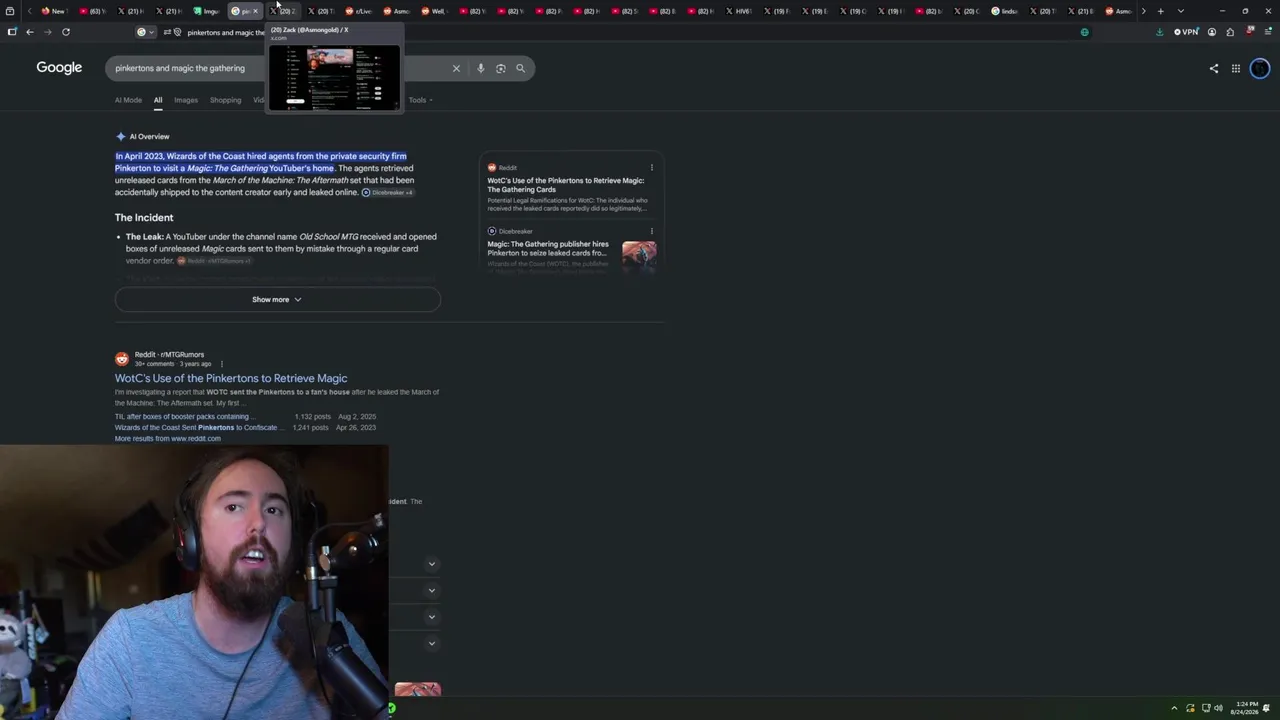1280x720 pixels.
Task: Open search engine selector dropdown in address bar
Action: tap(145, 32)
